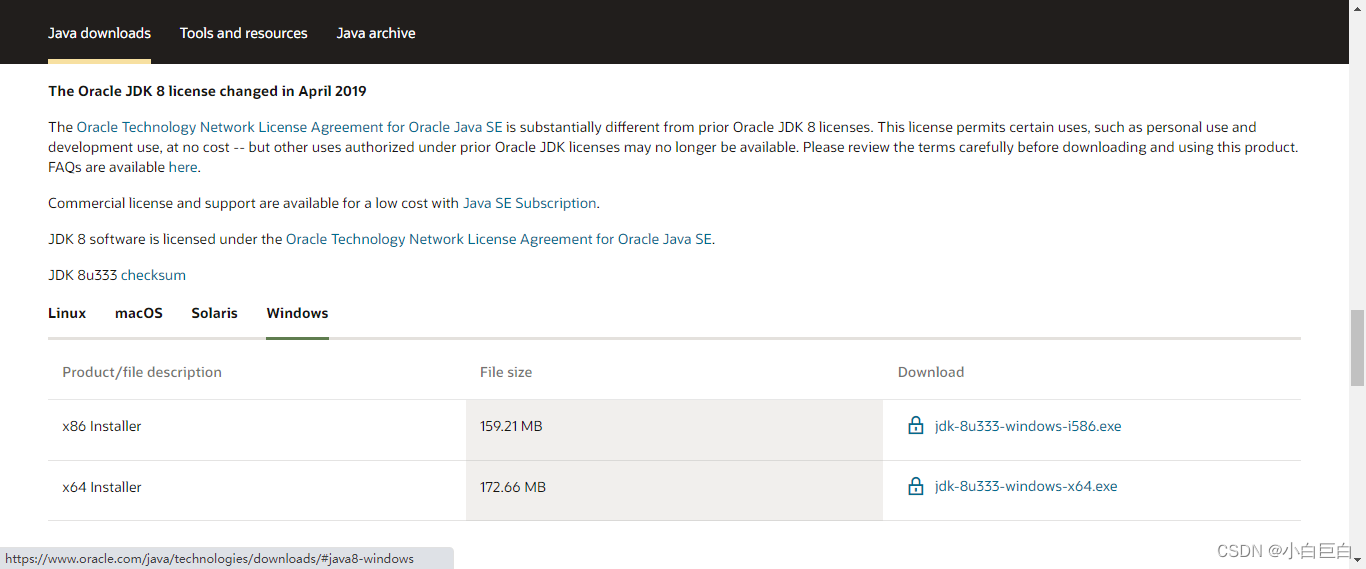Click lock icon beside jdk-8u333-windows-x64.exe
Viewport: 1366px width, 569px height.
[x=915, y=487]
